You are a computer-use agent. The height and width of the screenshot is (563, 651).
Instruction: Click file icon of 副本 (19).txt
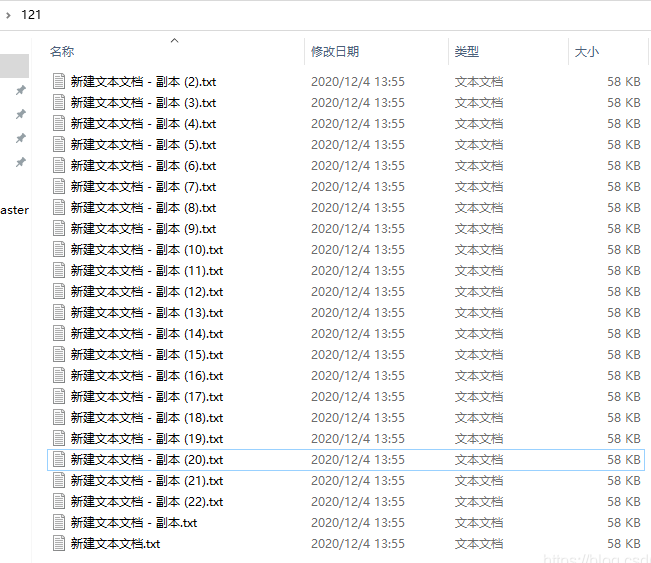[59, 438]
